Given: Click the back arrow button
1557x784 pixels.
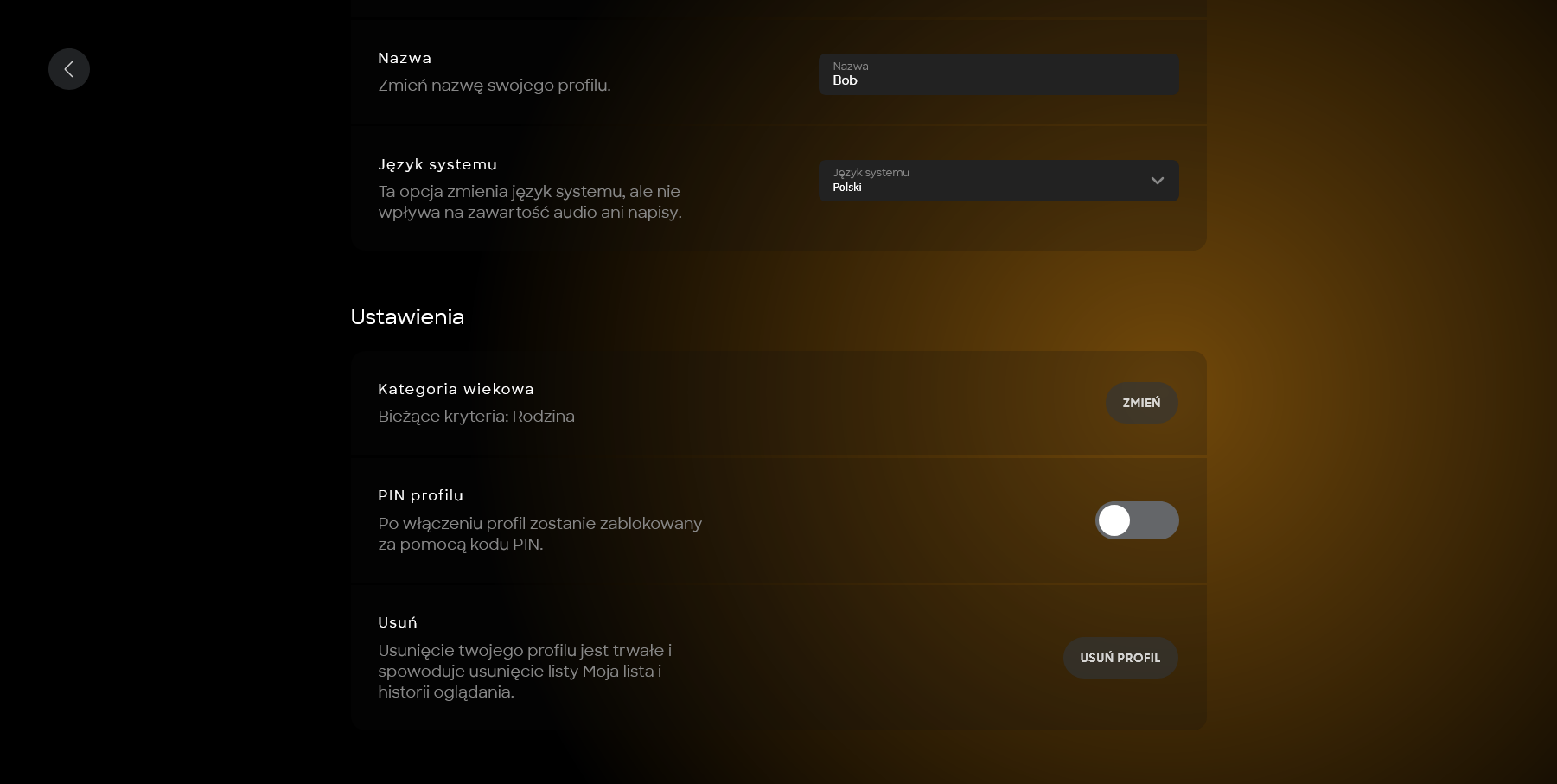Looking at the screenshot, I should tap(69, 69).
